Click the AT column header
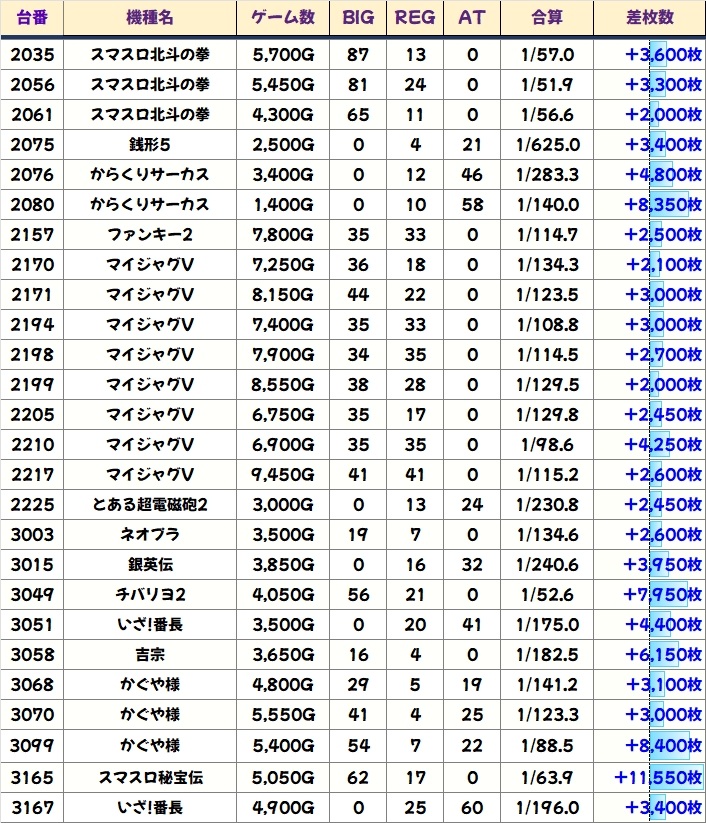Viewport: 706px width, 823px height. (x=471, y=18)
